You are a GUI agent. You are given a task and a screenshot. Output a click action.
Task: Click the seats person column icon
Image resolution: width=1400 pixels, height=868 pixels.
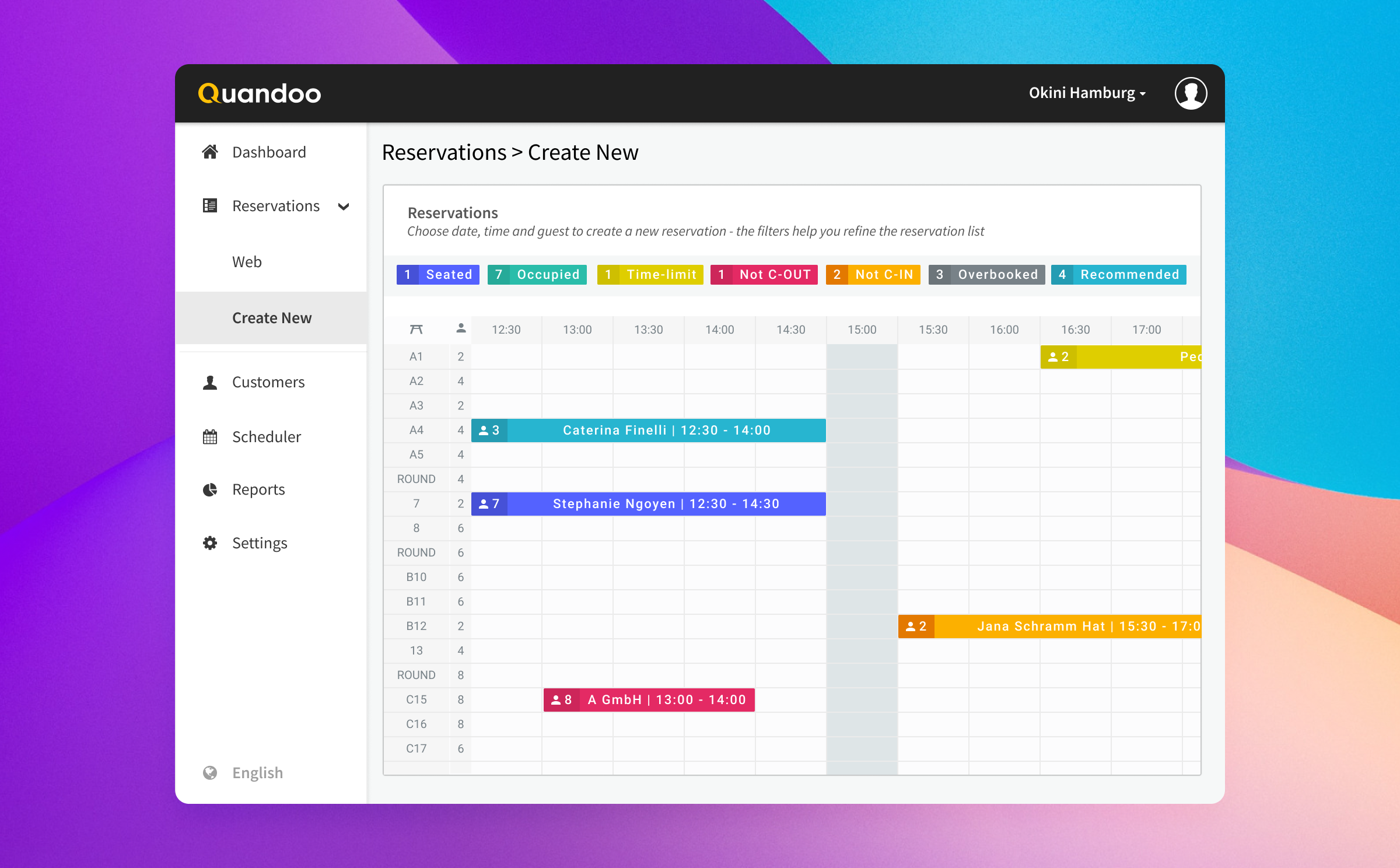click(461, 328)
